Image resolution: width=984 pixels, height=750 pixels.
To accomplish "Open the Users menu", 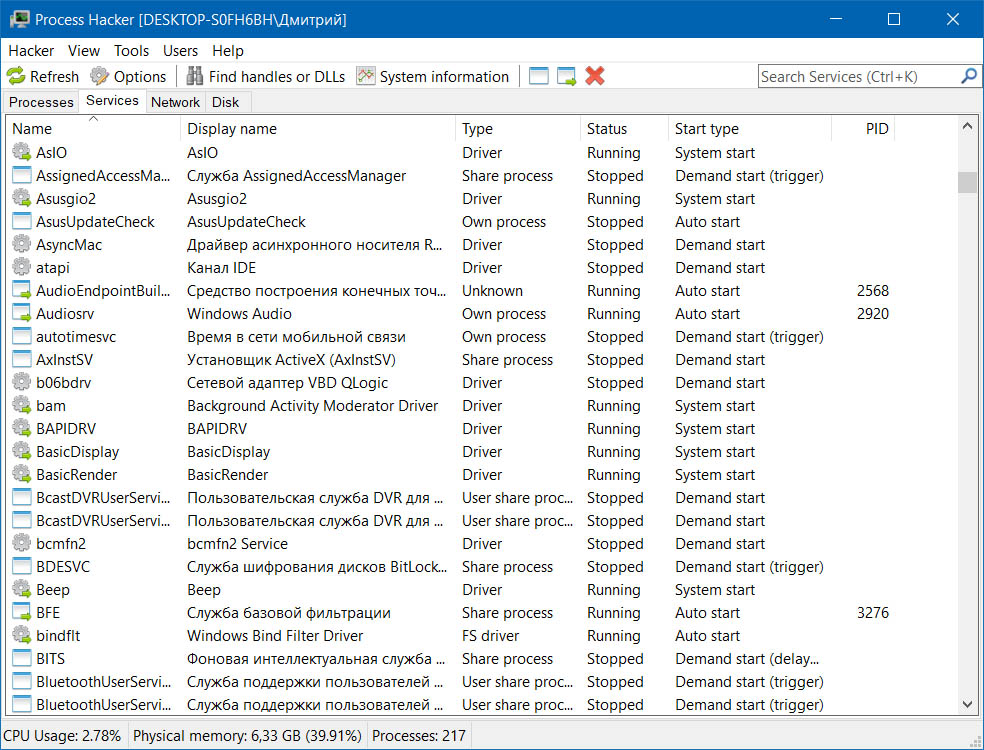I will tap(180, 51).
